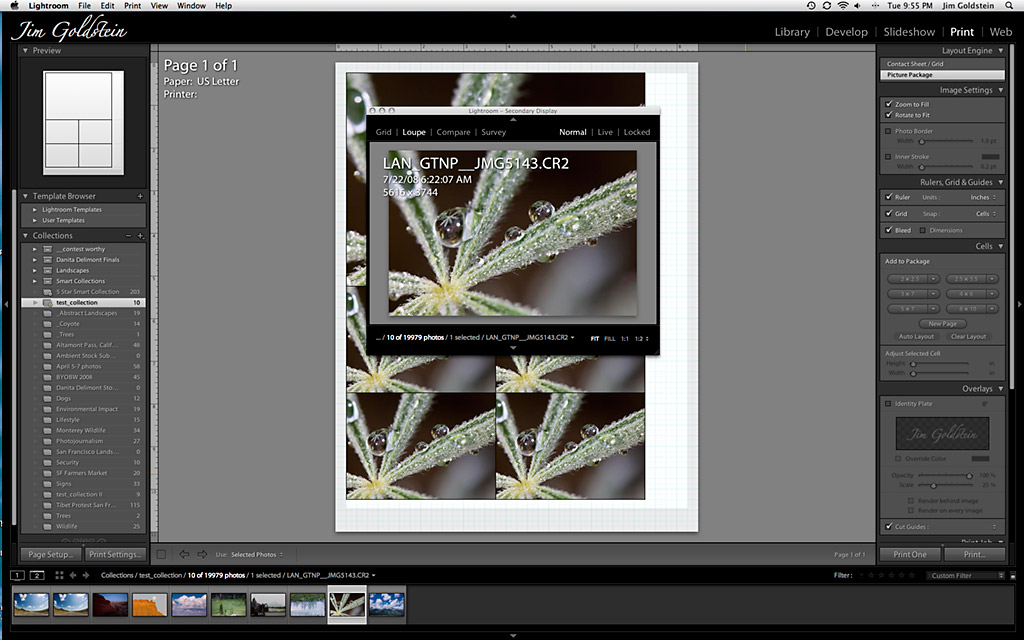1024x640 pixels.
Task: Switch to Slideshow module
Action: 909,32
